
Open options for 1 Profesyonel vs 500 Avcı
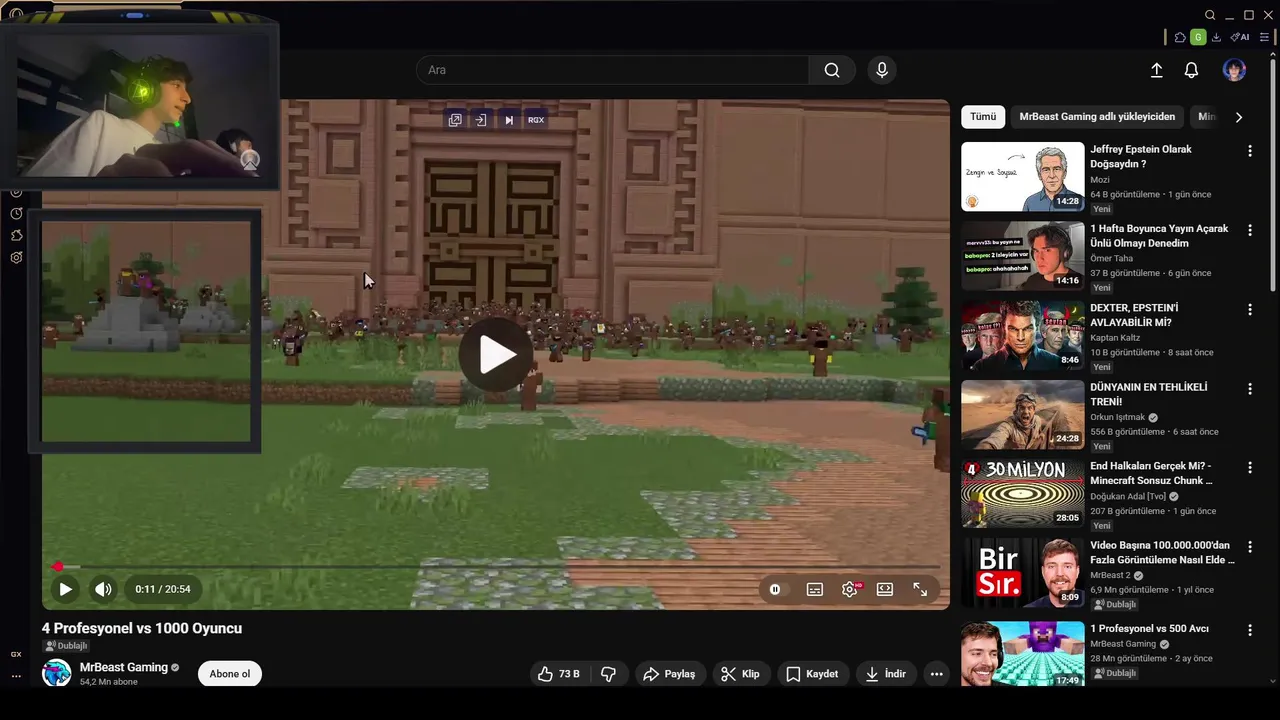[x=1249, y=631]
